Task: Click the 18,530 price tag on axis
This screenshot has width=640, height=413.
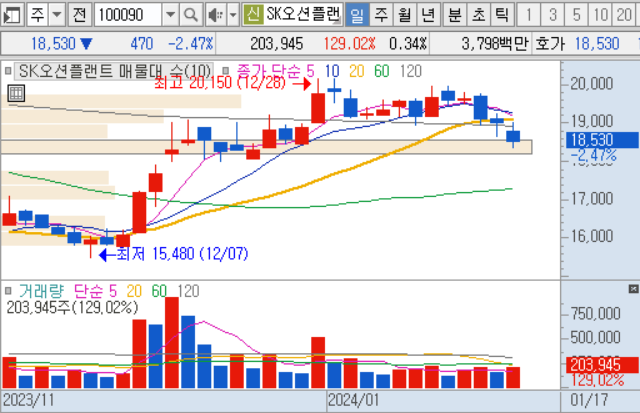Action: [x=602, y=140]
